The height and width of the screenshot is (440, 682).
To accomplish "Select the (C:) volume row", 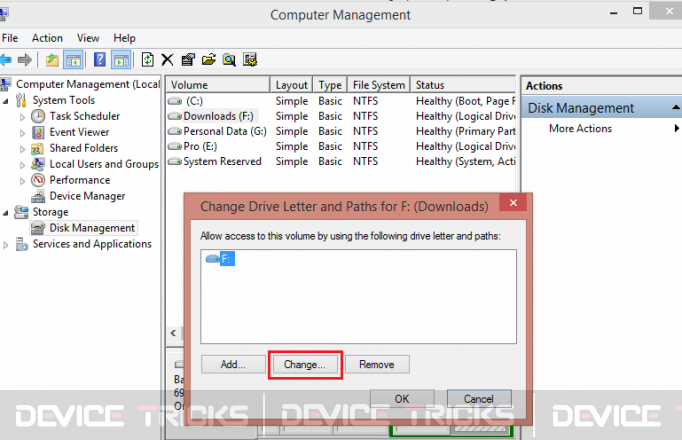I will (341, 101).
